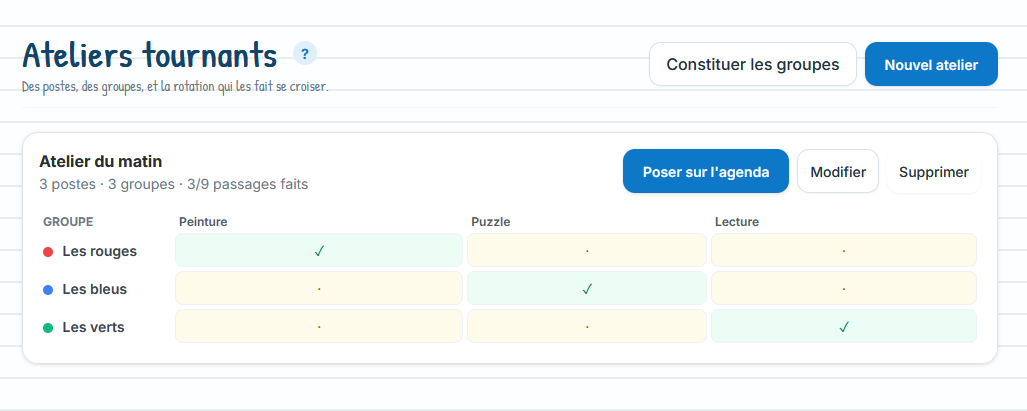Click Poser sur l'agenda button
The image size is (1027, 411).
coord(705,171)
